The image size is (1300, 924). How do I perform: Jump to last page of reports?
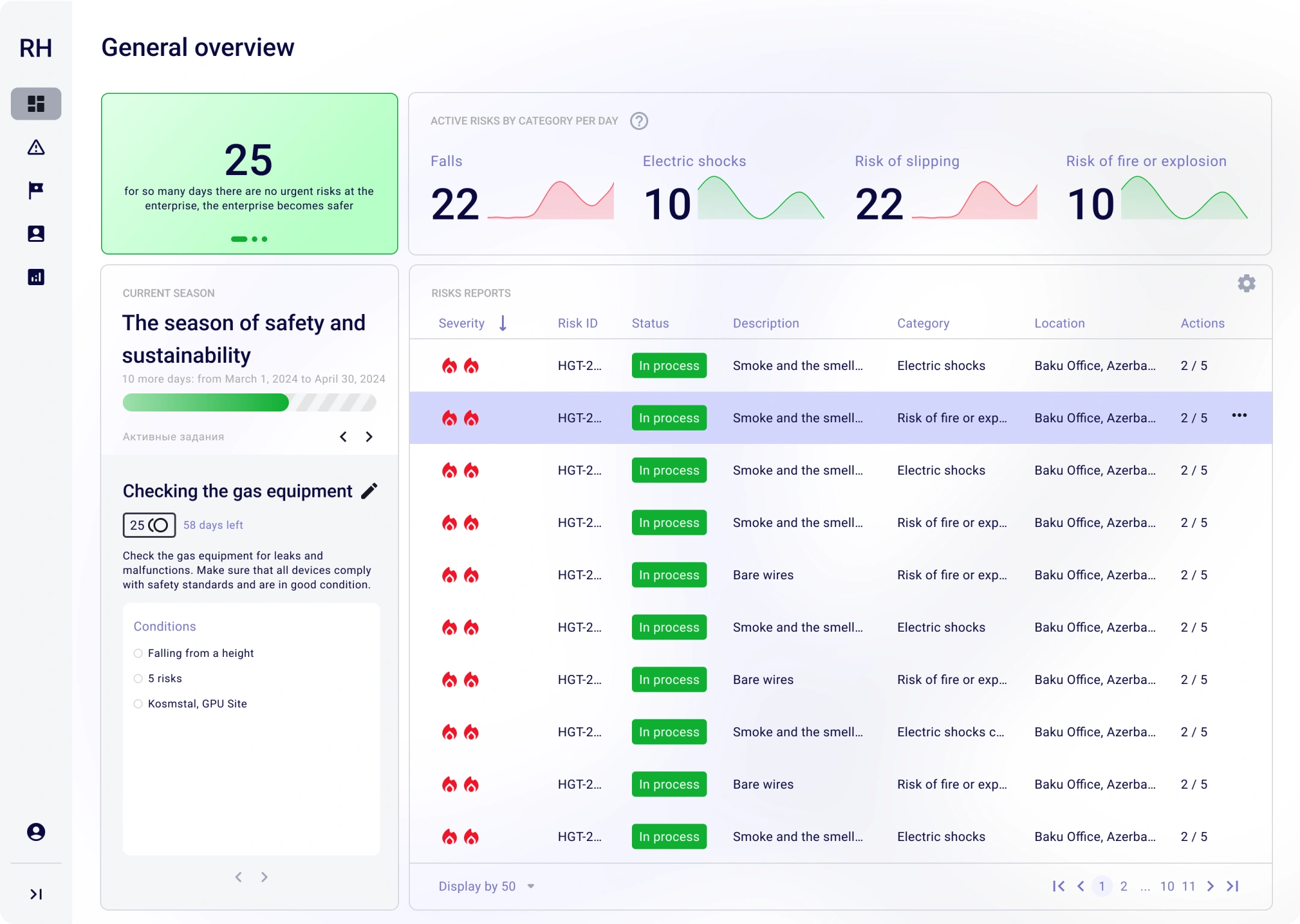pos(1233,886)
